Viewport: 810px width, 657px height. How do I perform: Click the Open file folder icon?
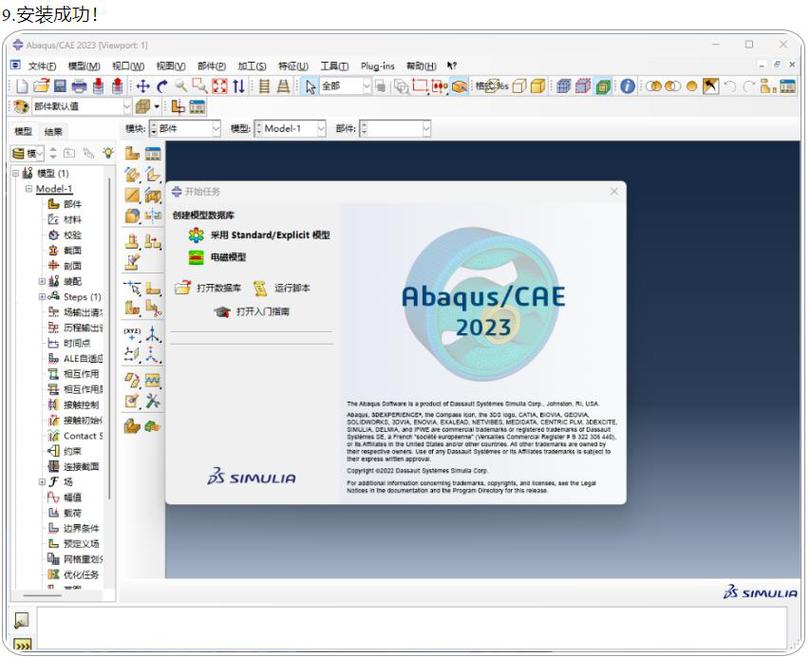(x=41, y=86)
